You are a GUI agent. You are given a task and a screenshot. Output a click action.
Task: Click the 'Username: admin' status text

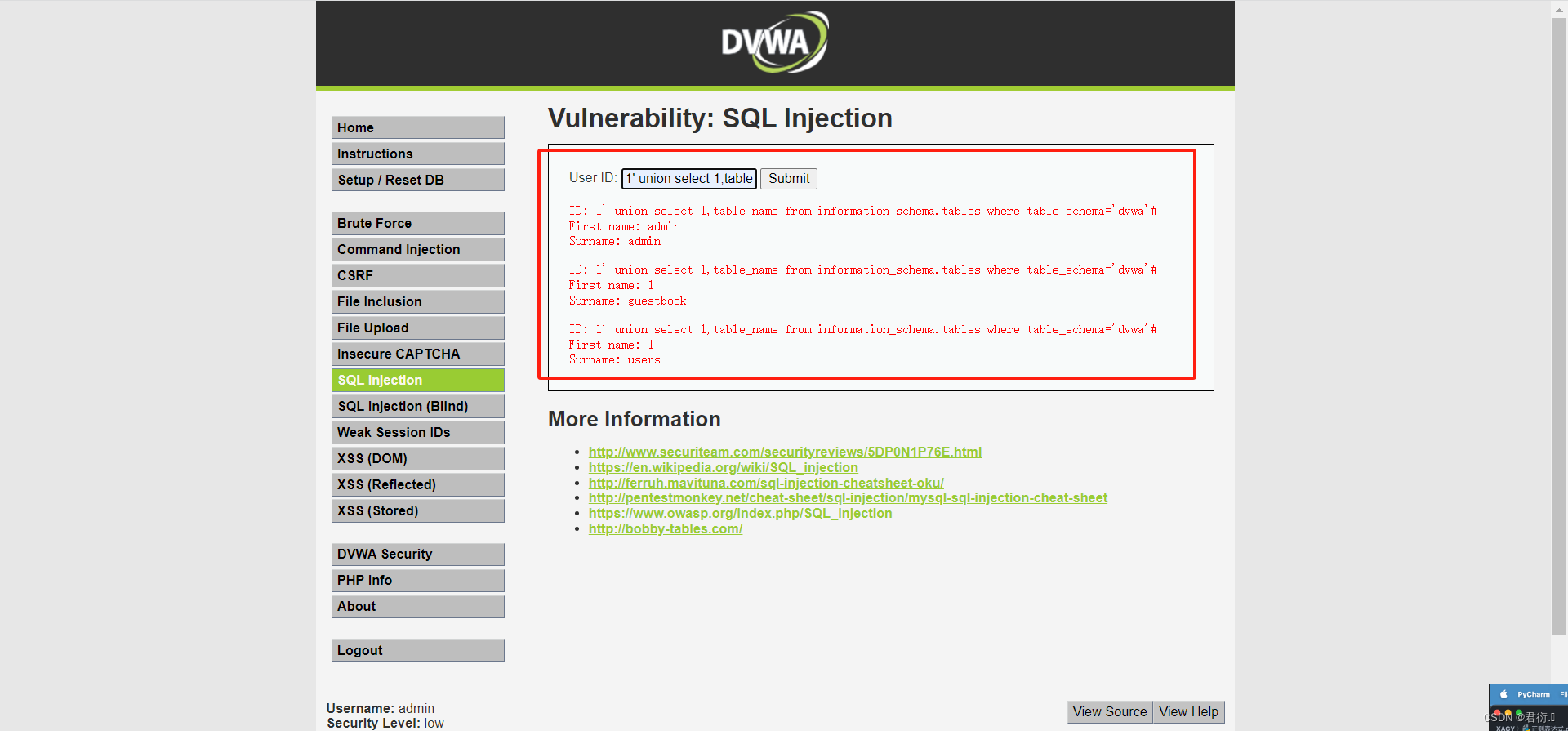tap(381, 708)
